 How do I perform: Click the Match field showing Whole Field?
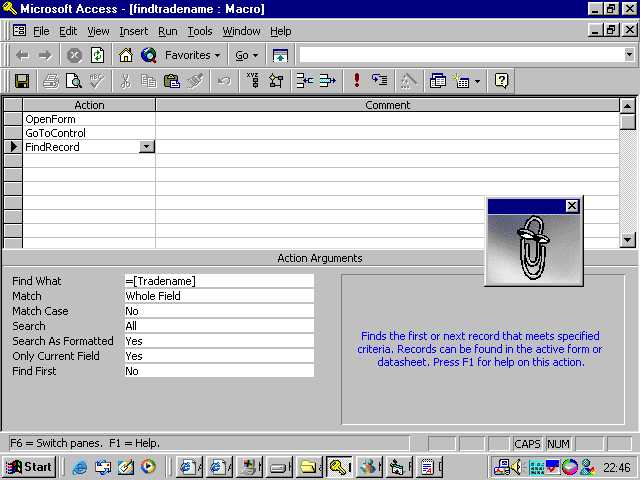(219, 296)
